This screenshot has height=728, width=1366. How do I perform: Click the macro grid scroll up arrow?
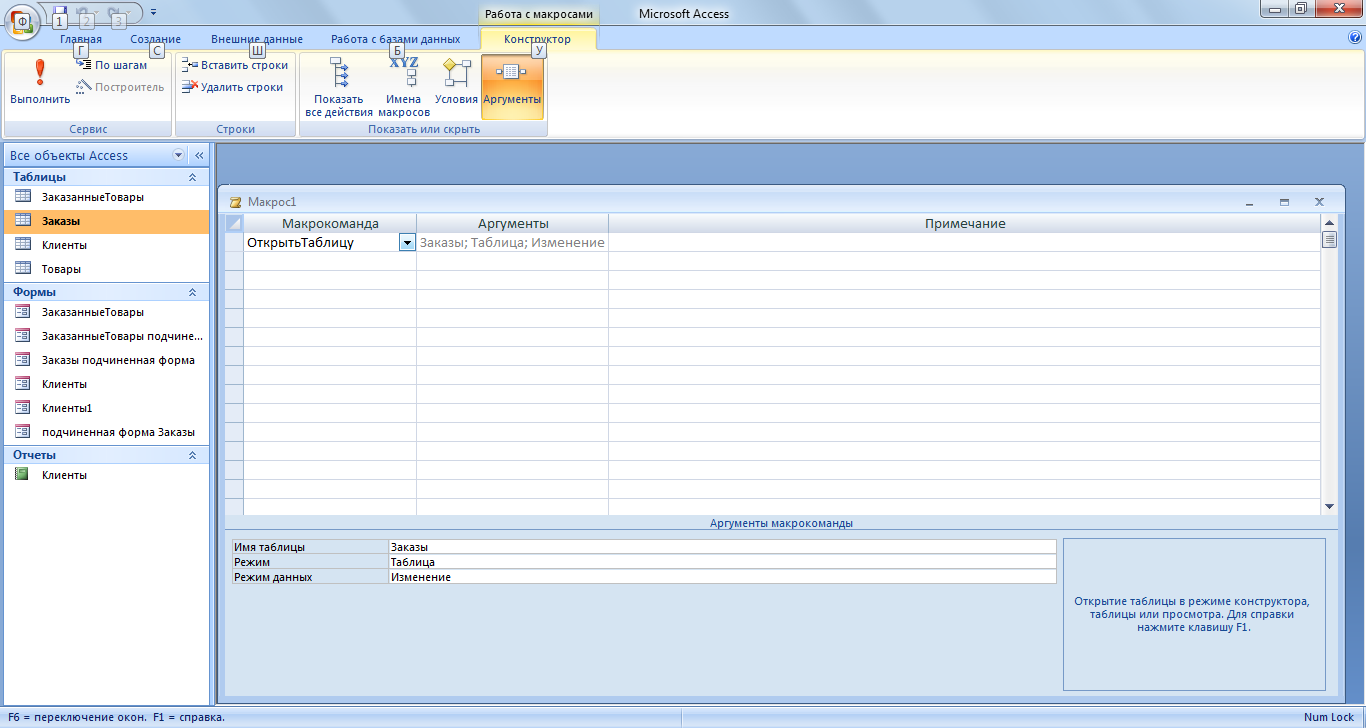[x=1329, y=222]
